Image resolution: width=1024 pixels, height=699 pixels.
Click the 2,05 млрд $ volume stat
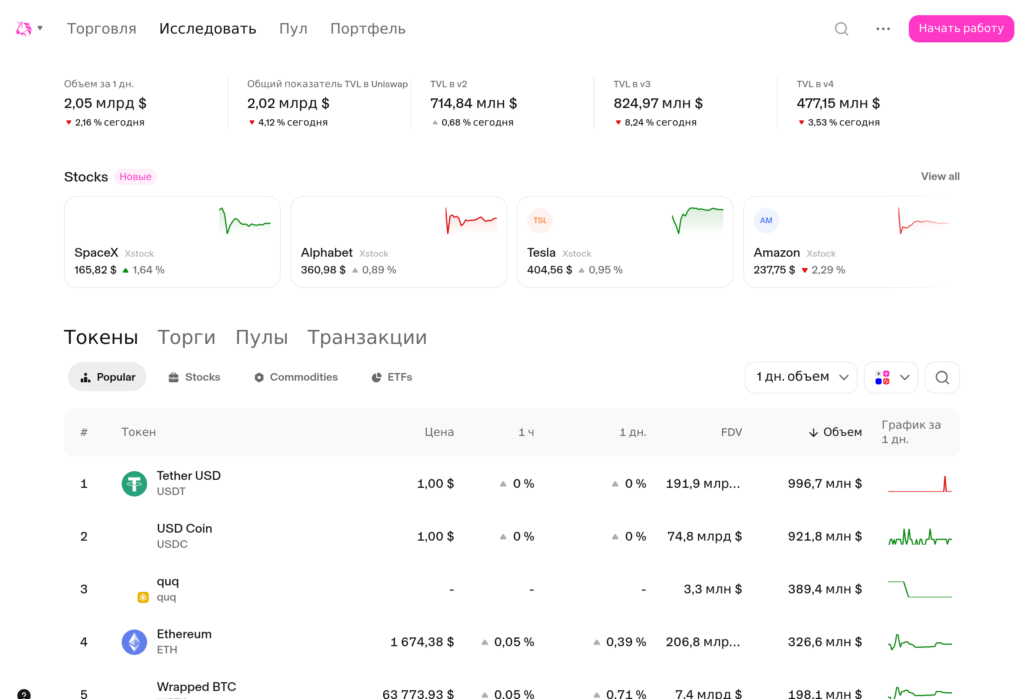pos(105,103)
